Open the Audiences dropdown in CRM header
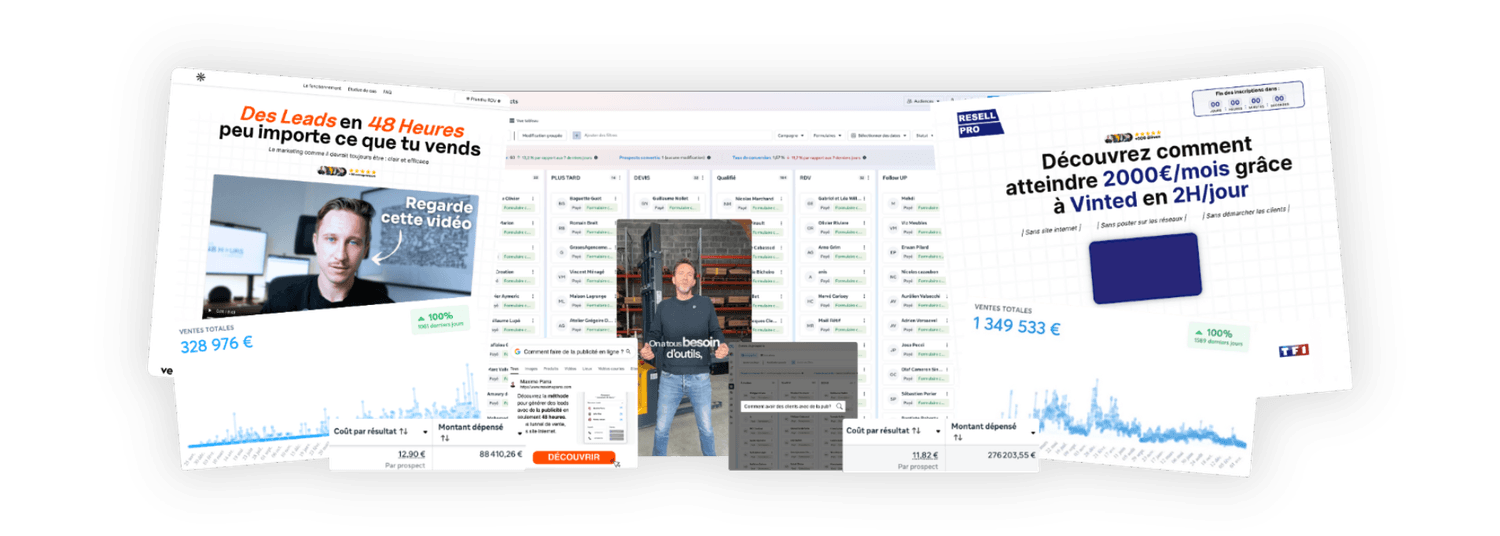 tap(921, 101)
